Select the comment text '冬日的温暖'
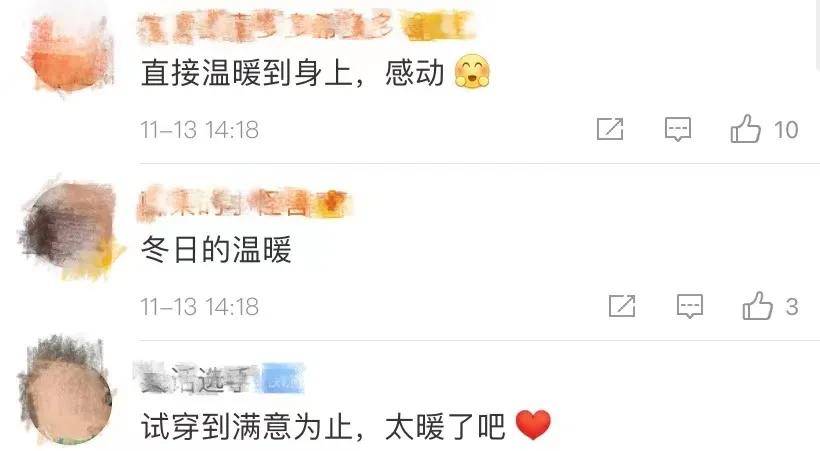The height and width of the screenshot is (451, 820). point(216,249)
